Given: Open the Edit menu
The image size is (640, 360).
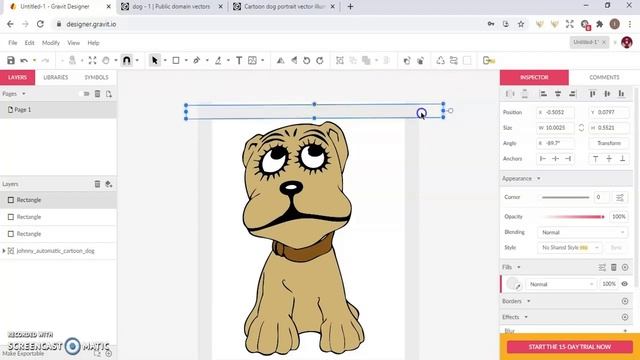Looking at the screenshot, I should (29, 42).
